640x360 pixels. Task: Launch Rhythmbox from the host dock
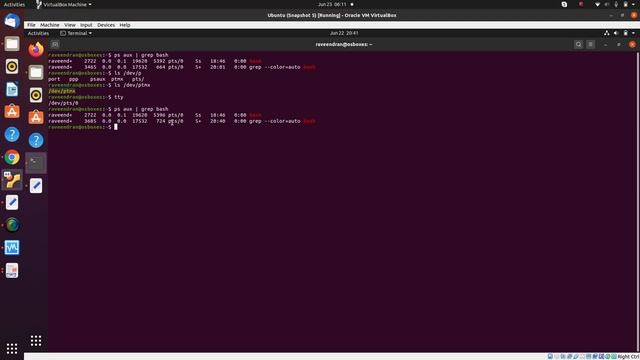[12, 67]
